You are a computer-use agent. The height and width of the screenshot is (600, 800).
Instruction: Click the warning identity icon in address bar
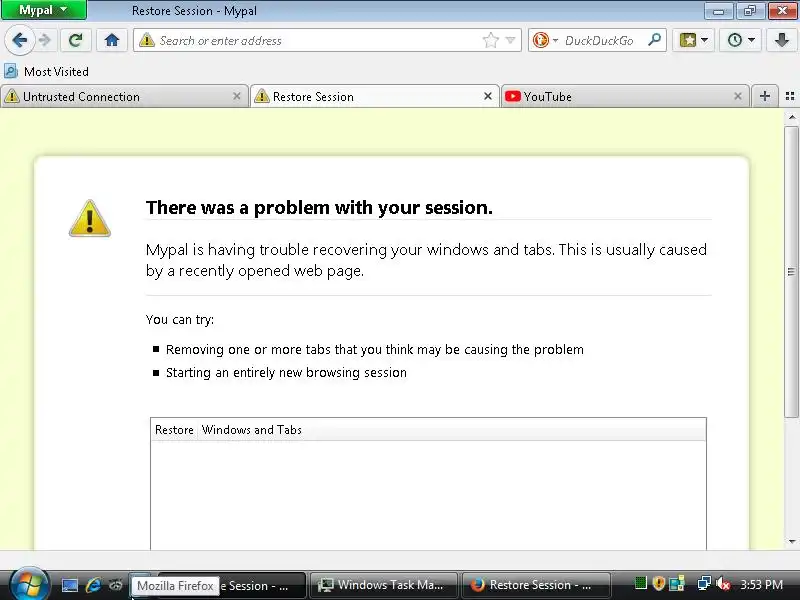pos(146,40)
